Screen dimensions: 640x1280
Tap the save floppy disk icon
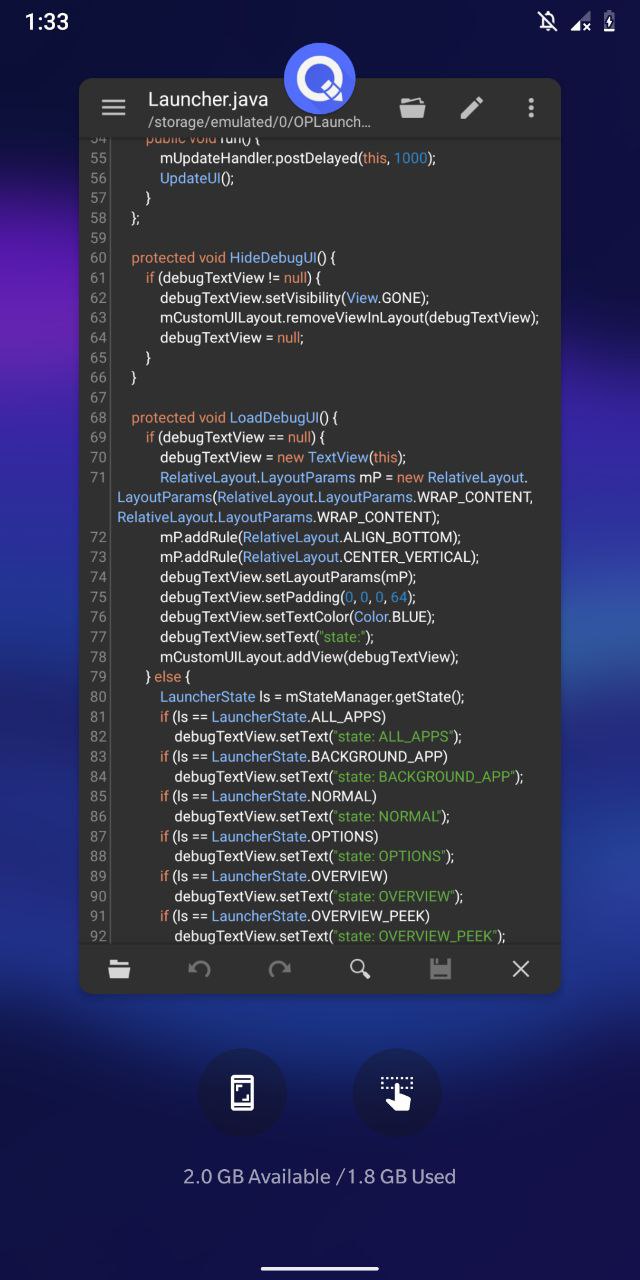pyautogui.click(x=440, y=968)
